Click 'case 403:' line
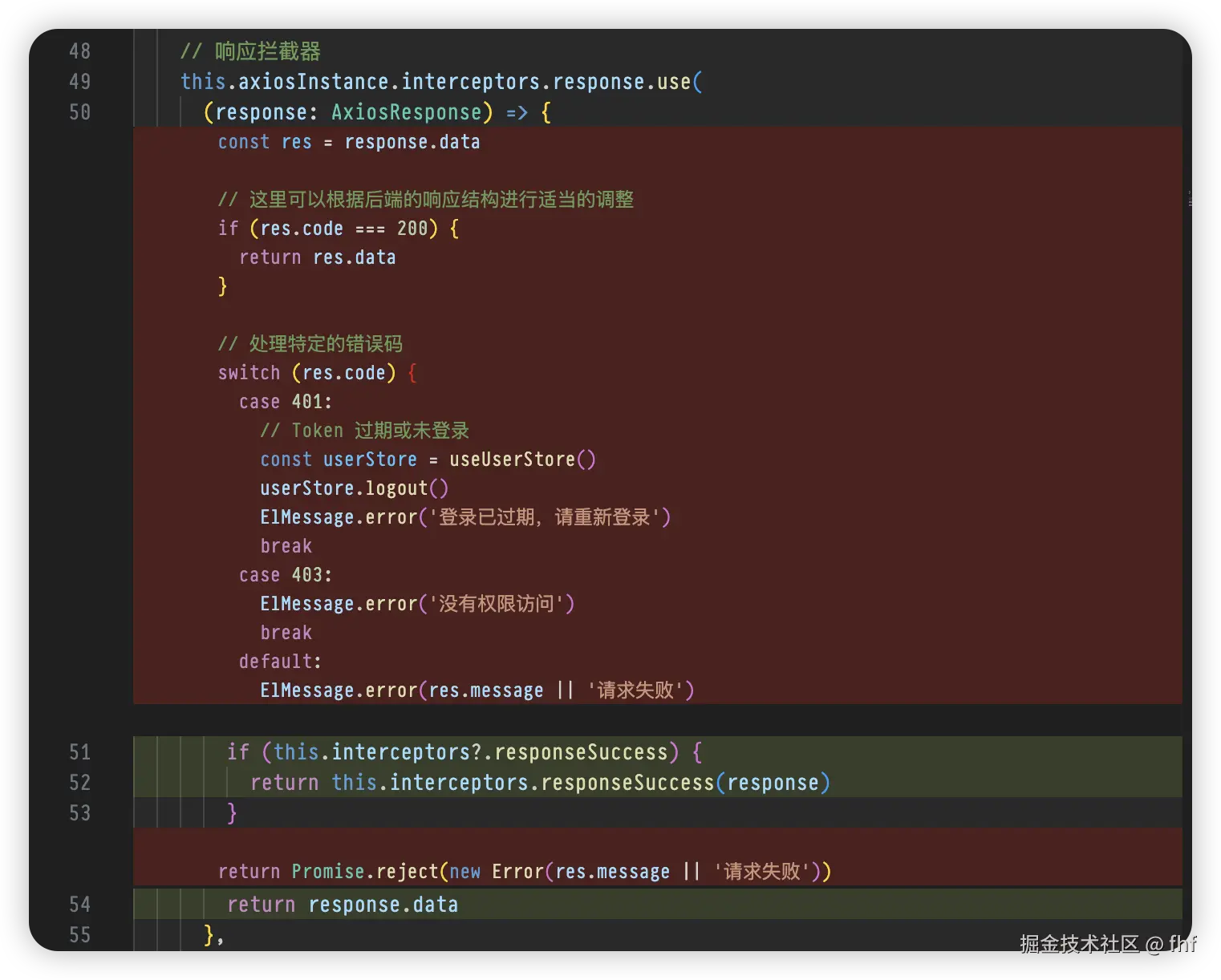The image size is (1221, 980). (x=286, y=575)
